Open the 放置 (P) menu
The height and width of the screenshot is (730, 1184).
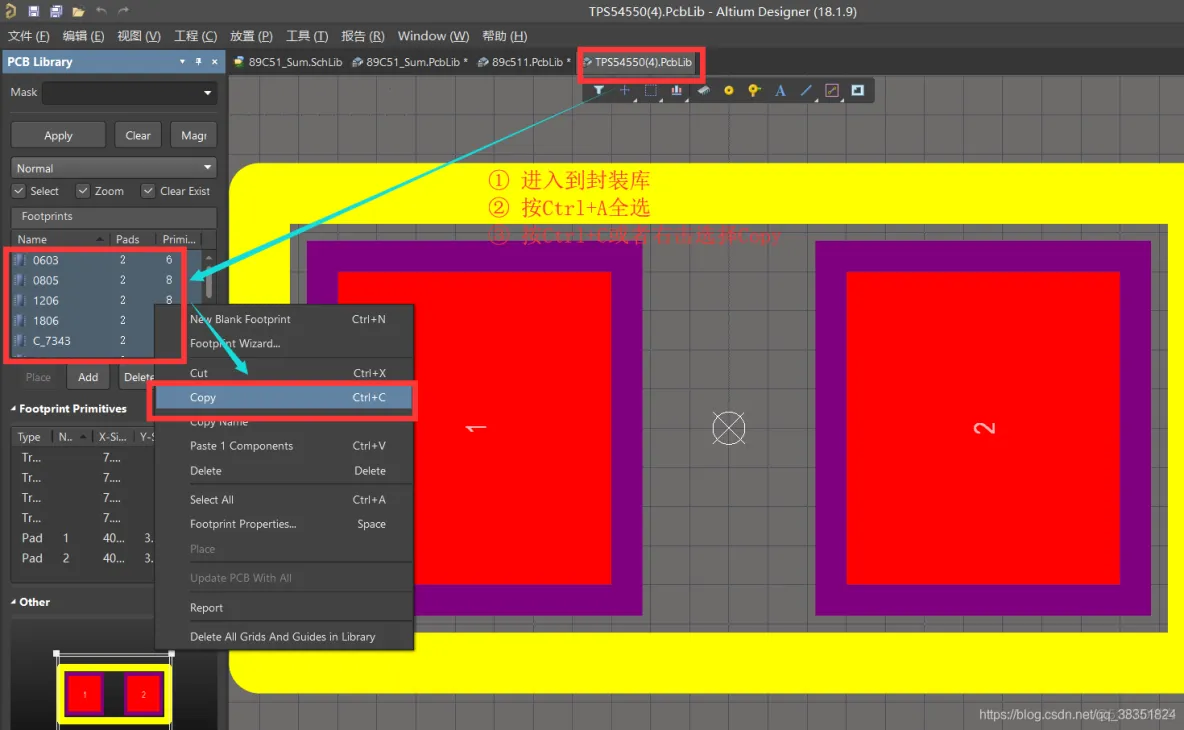click(251, 36)
